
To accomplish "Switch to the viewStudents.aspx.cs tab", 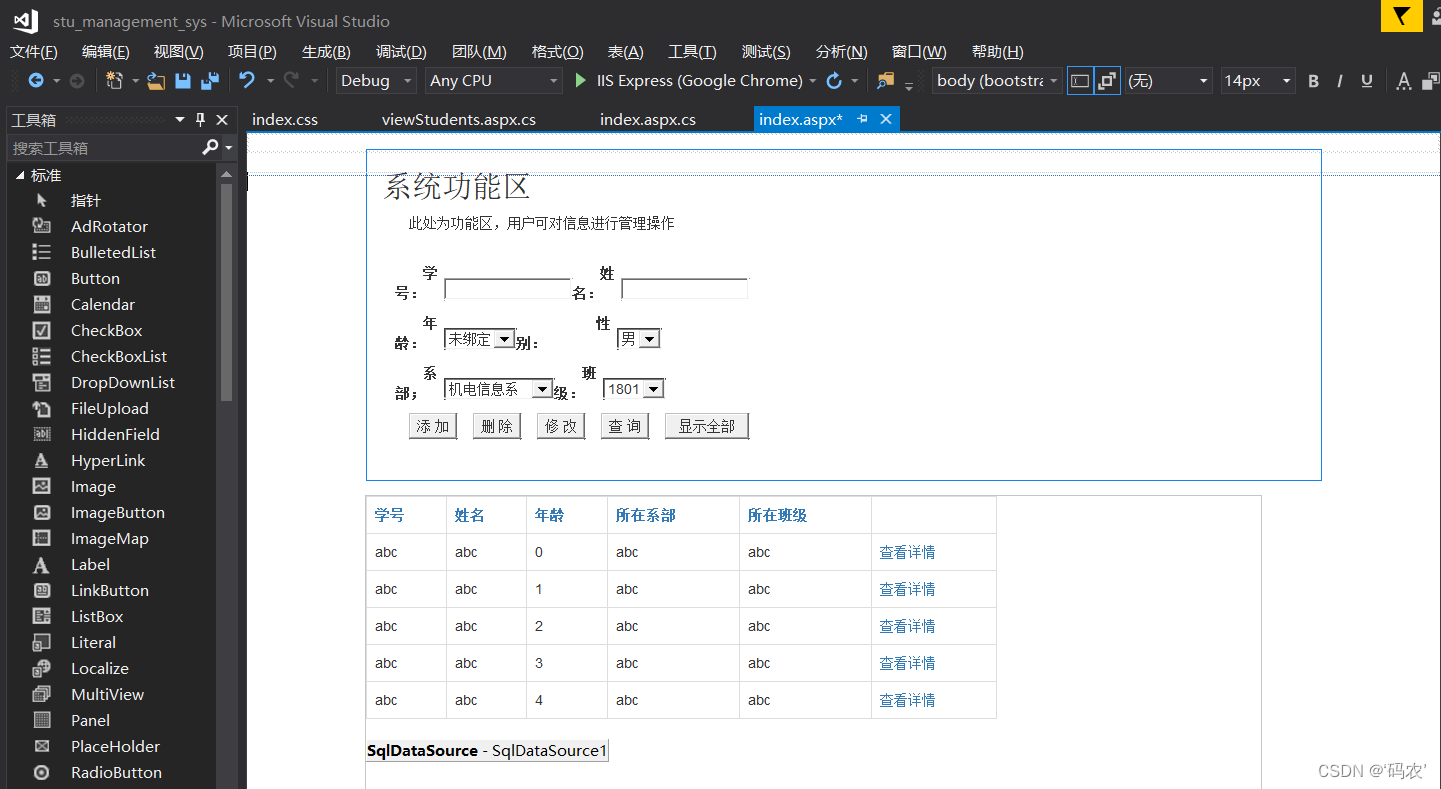I will [x=459, y=120].
